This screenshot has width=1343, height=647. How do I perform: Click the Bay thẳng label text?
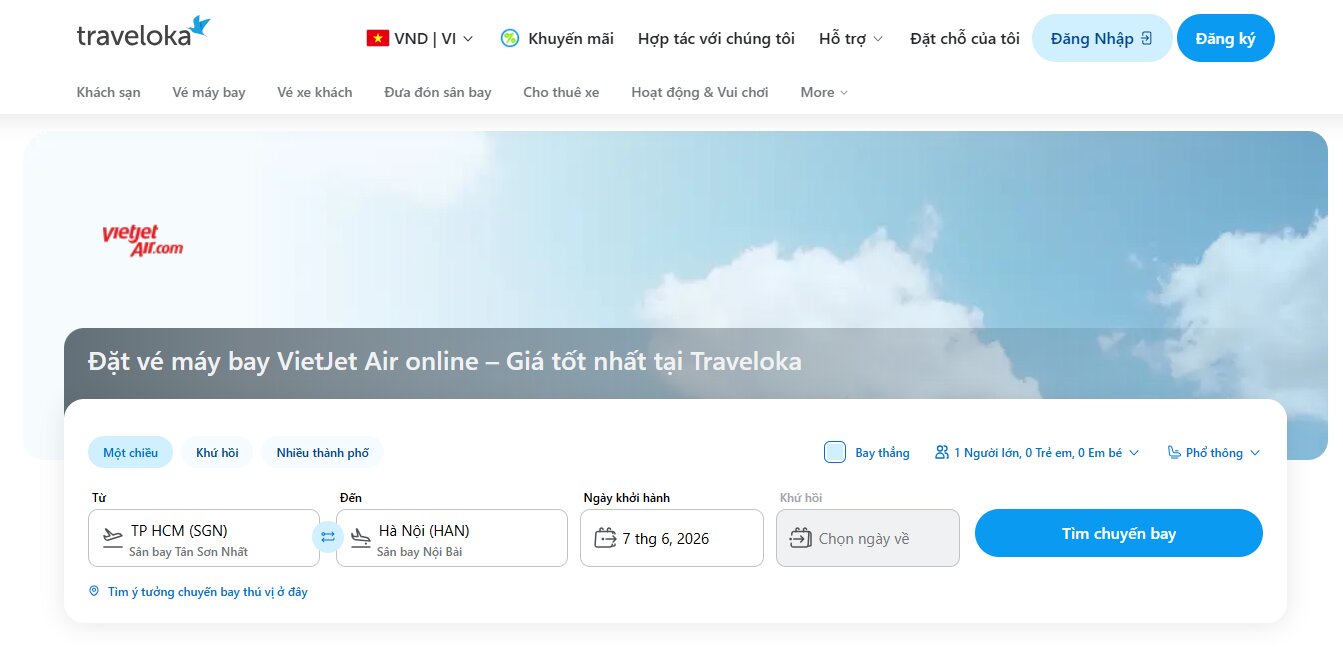click(x=882, y=453)
